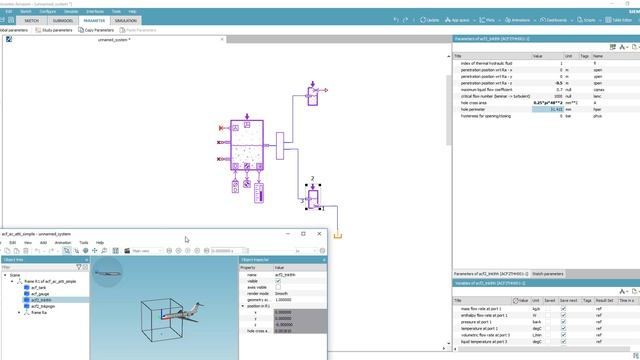The height and width of the screenshot is (360, 640).
Task: Switch to the SIMULATION mode tab
Action: click(126, 20)
